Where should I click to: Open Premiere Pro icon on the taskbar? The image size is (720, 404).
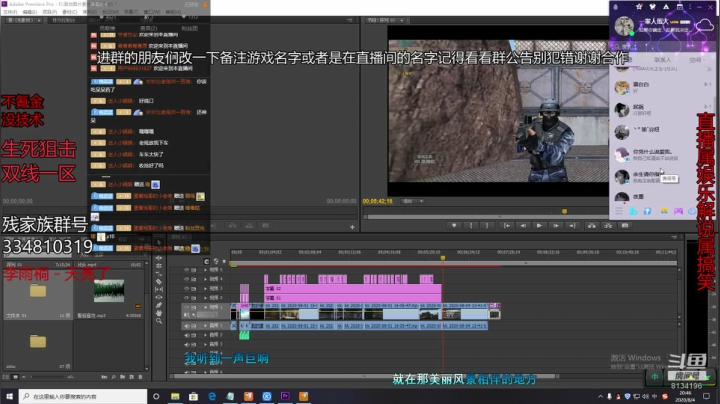point(285,396)
